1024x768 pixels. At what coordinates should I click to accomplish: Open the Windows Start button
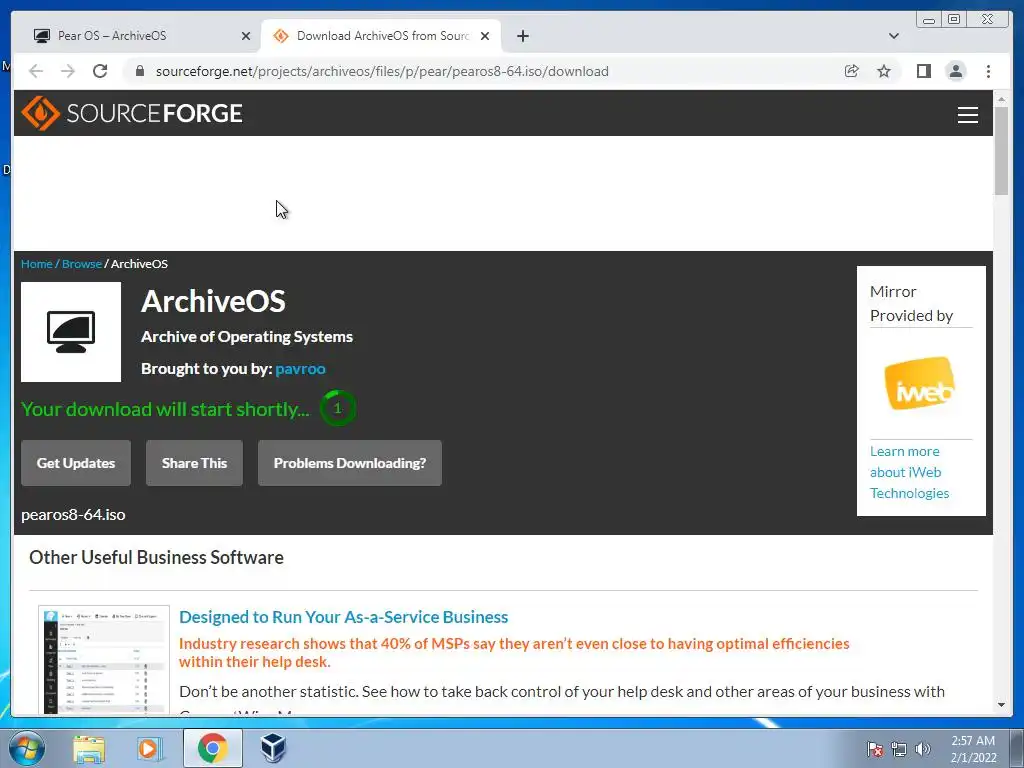click(27, 748)
